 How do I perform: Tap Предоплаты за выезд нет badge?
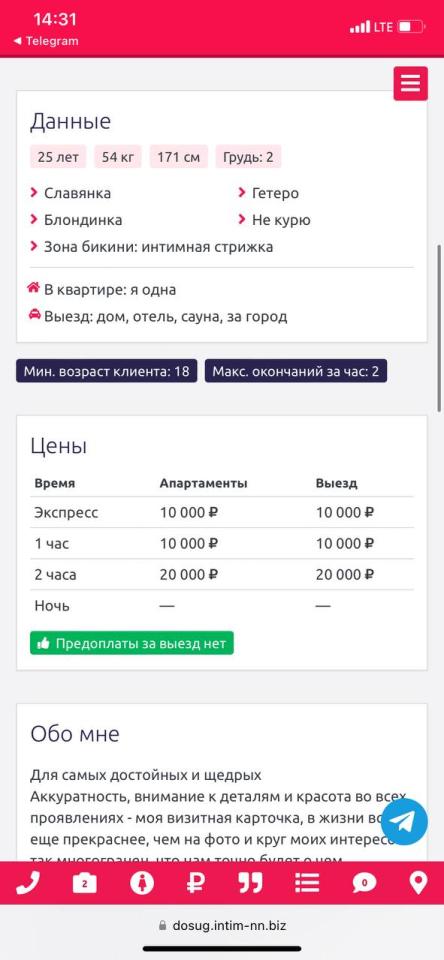click(132, 643)
